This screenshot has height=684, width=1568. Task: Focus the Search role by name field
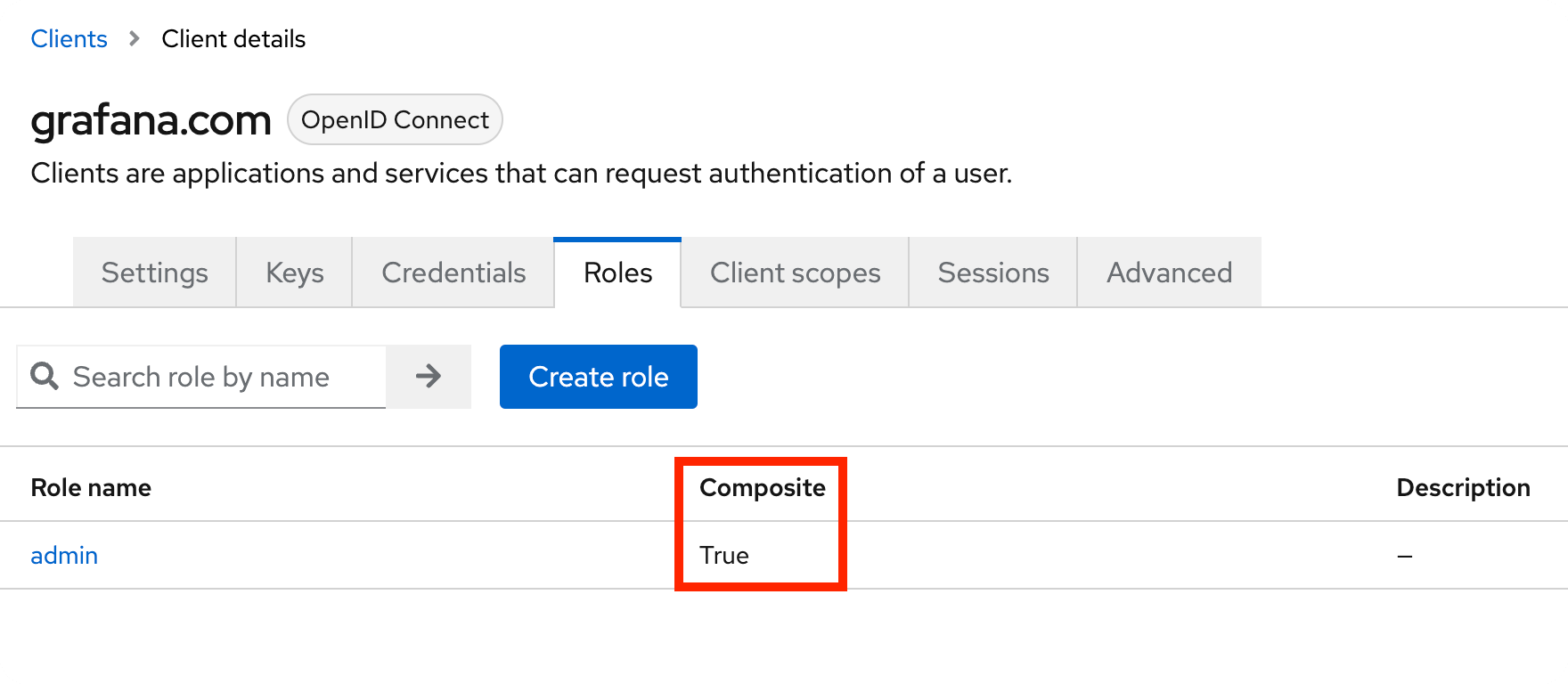tap(201, 377)
